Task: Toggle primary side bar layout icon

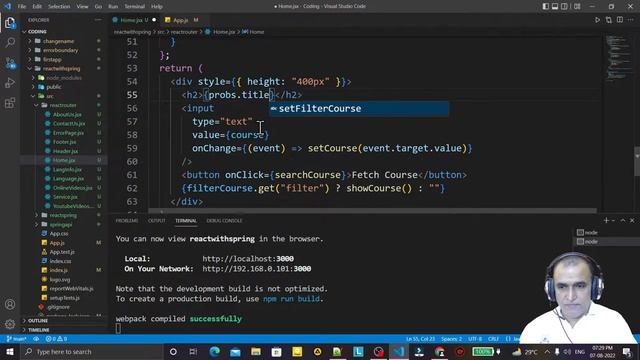Action: pyautogui.click(x=546, y=7)
